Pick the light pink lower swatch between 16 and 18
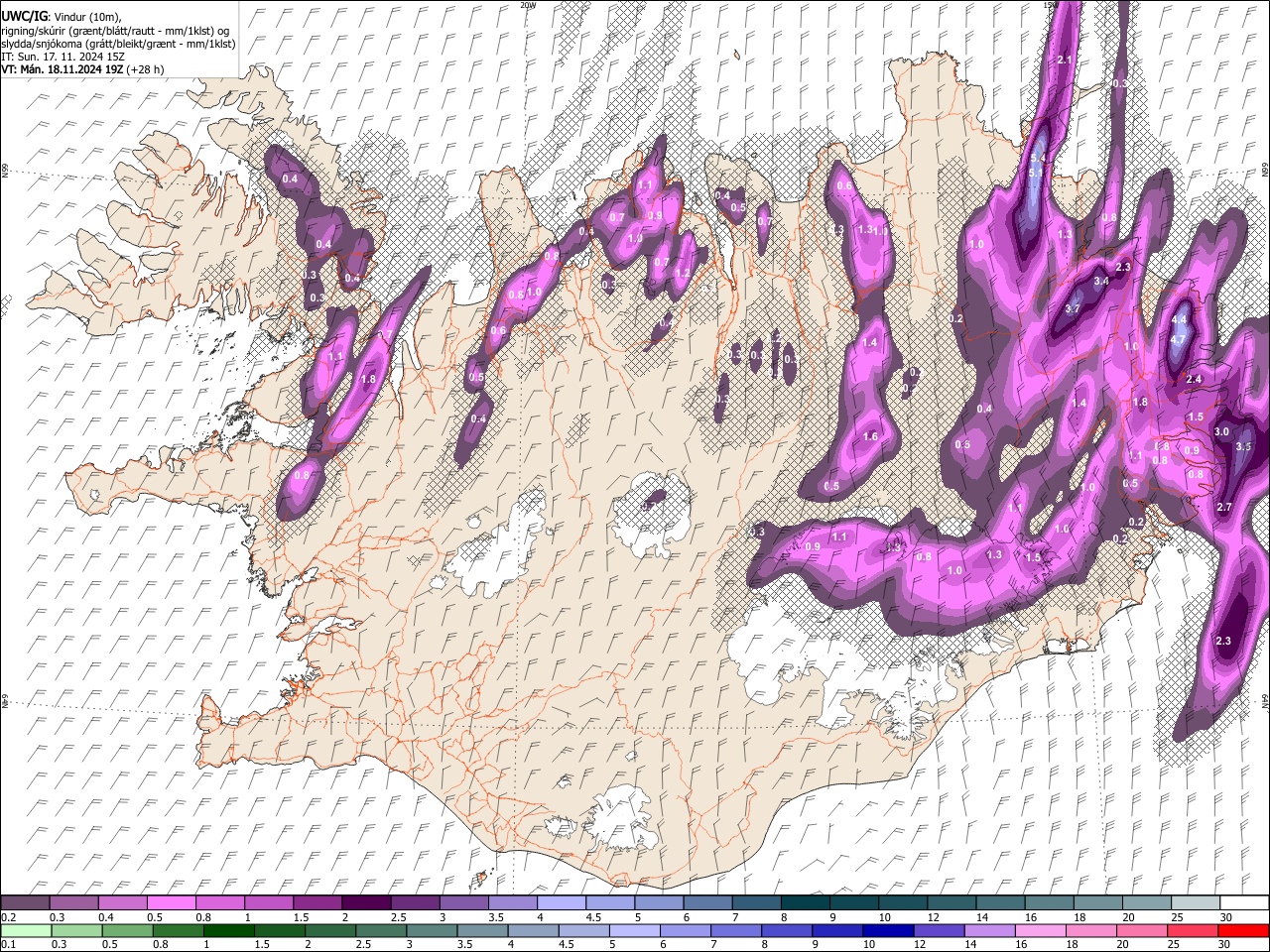1270x952 pixels. tap(1042, 930)
